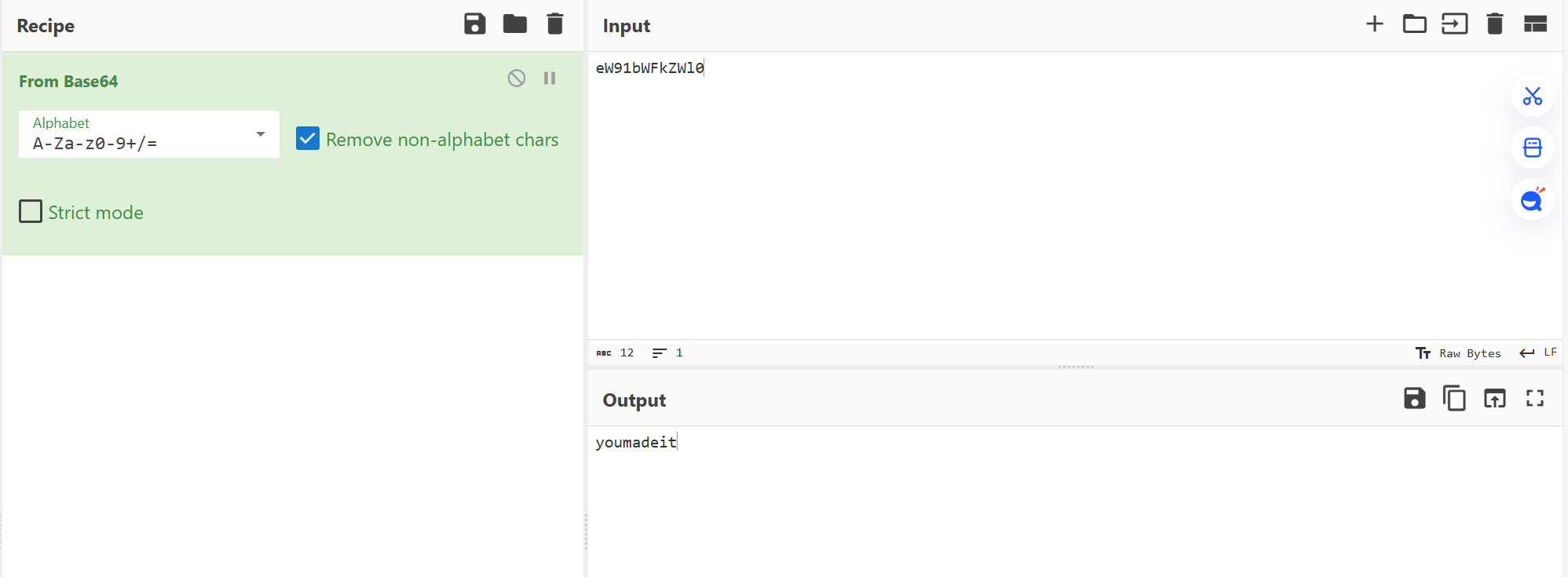Open folder as input
This screenshot has height=577, width=1568.
[1414, 24]
